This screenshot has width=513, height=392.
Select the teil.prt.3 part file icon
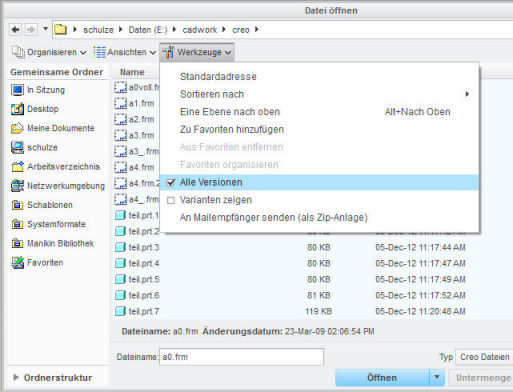pyautogui.click(x=120, y=247)
